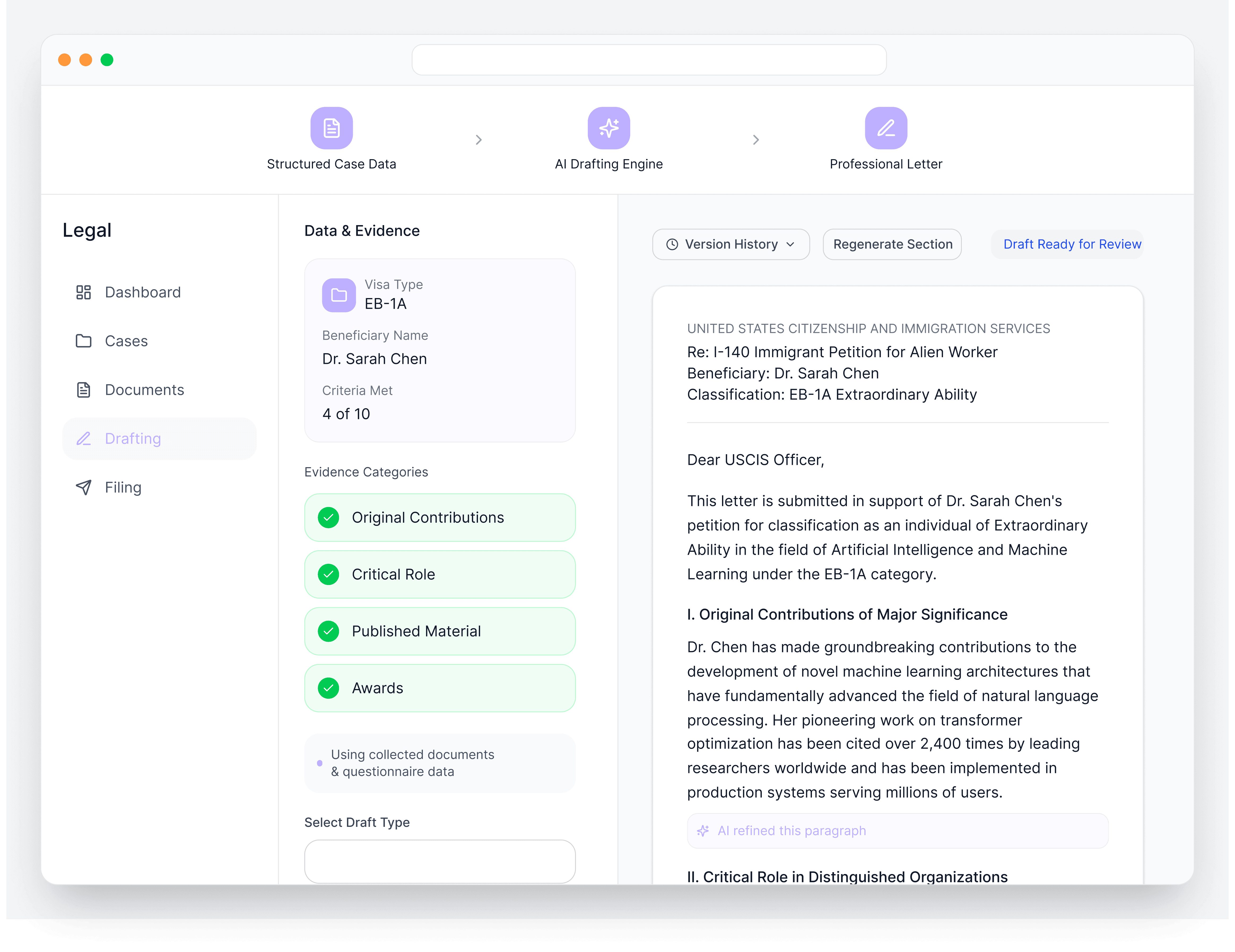This screenshot has height=952, width=1235.
Task: Click the Visa Type folder icon
Action: 339,295
